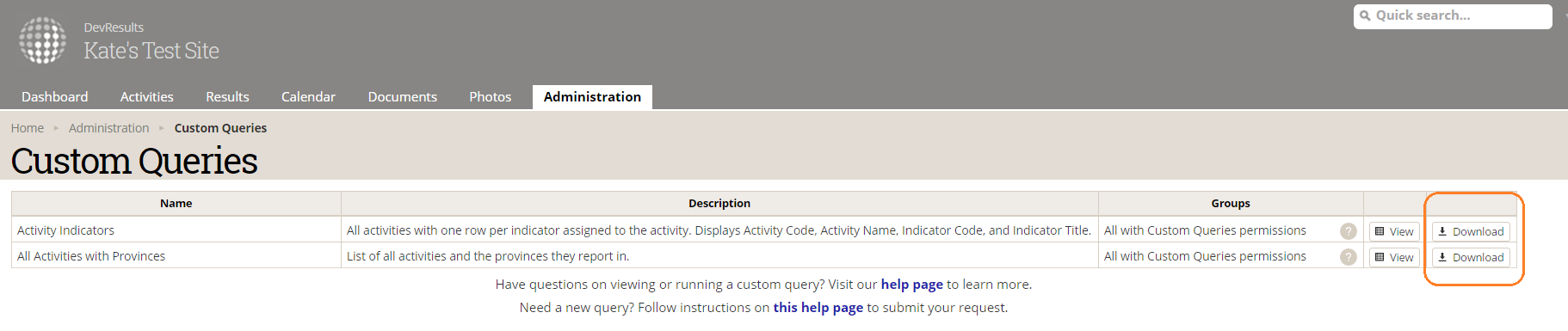Download All Activities with Provinces query
Image resolution: width=1568 pixels, height=331 pixels.
(x=1471, y=257)
